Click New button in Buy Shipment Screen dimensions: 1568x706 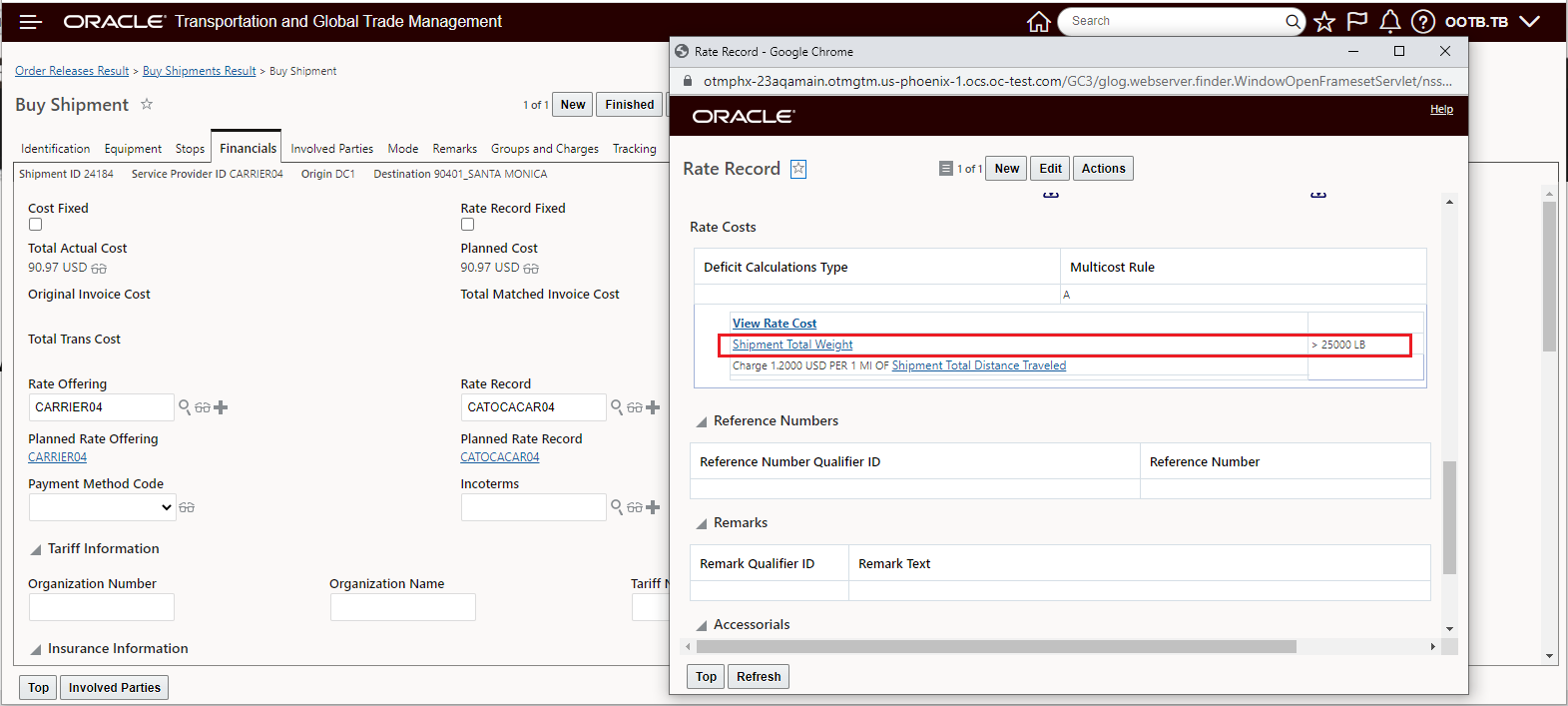[573, 104]
